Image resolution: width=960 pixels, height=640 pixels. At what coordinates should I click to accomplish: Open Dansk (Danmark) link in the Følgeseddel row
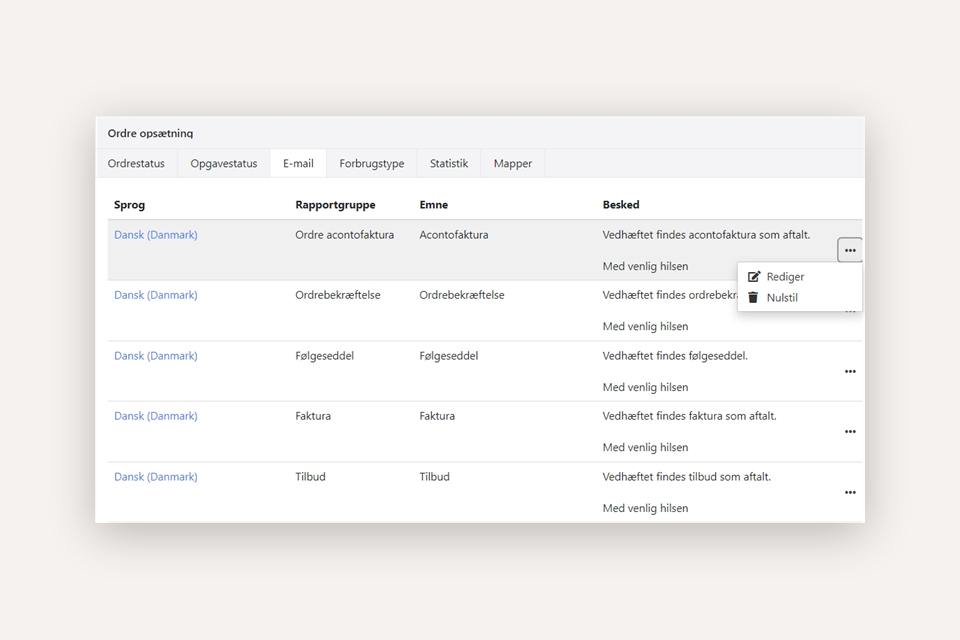tap(156, 356)
